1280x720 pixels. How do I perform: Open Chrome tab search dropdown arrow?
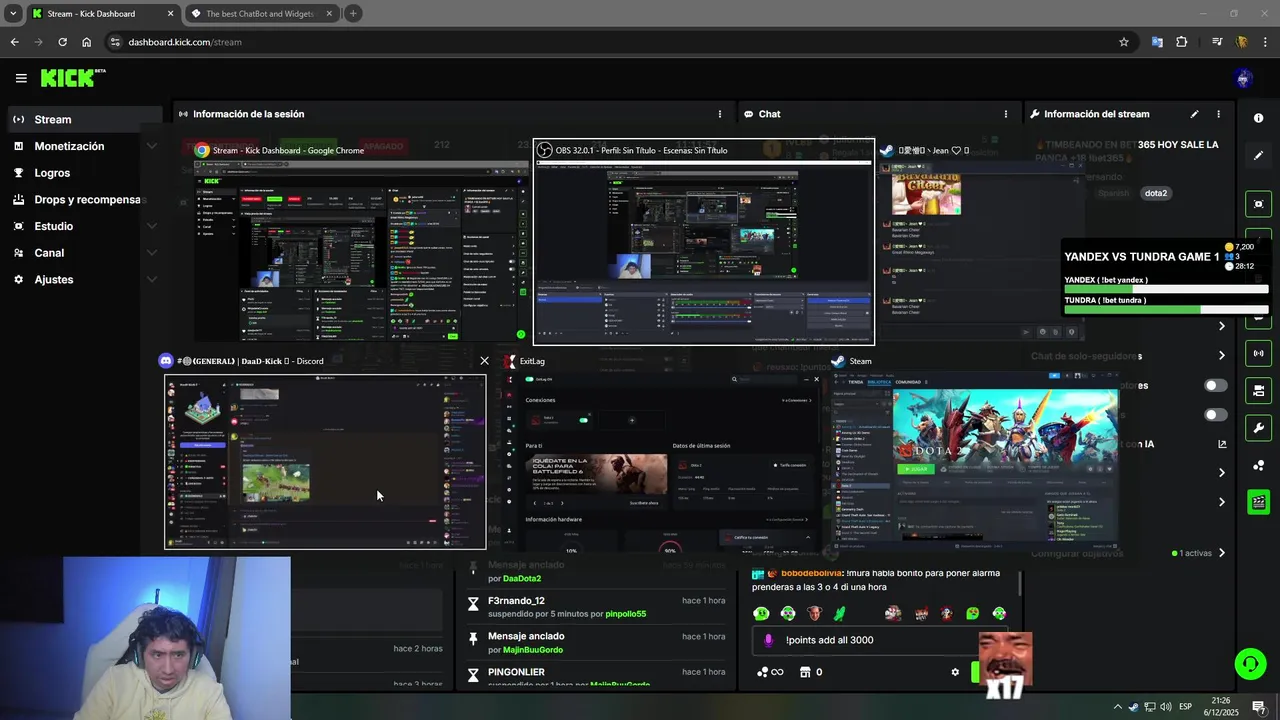pyautogui.click(x=13, y=13)
